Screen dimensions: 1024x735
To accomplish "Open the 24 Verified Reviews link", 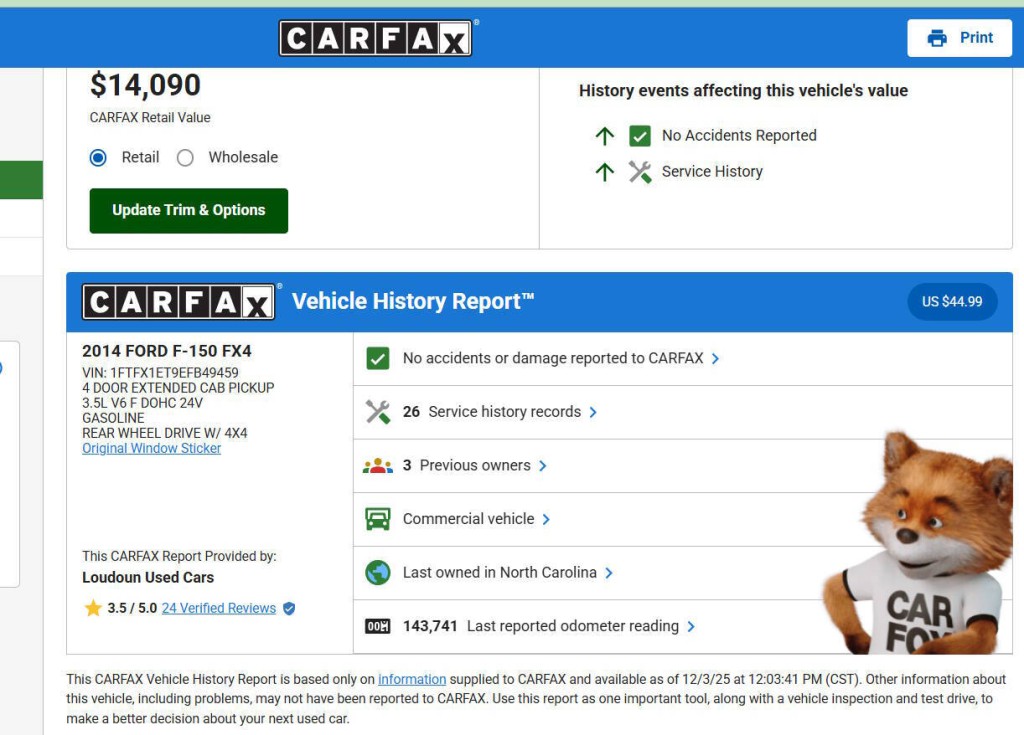I will [x=219, y=608].
